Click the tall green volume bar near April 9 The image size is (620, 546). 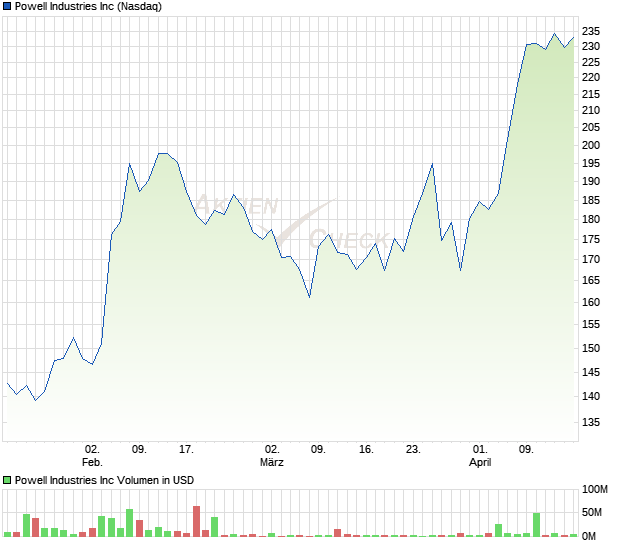click(536, 525)
